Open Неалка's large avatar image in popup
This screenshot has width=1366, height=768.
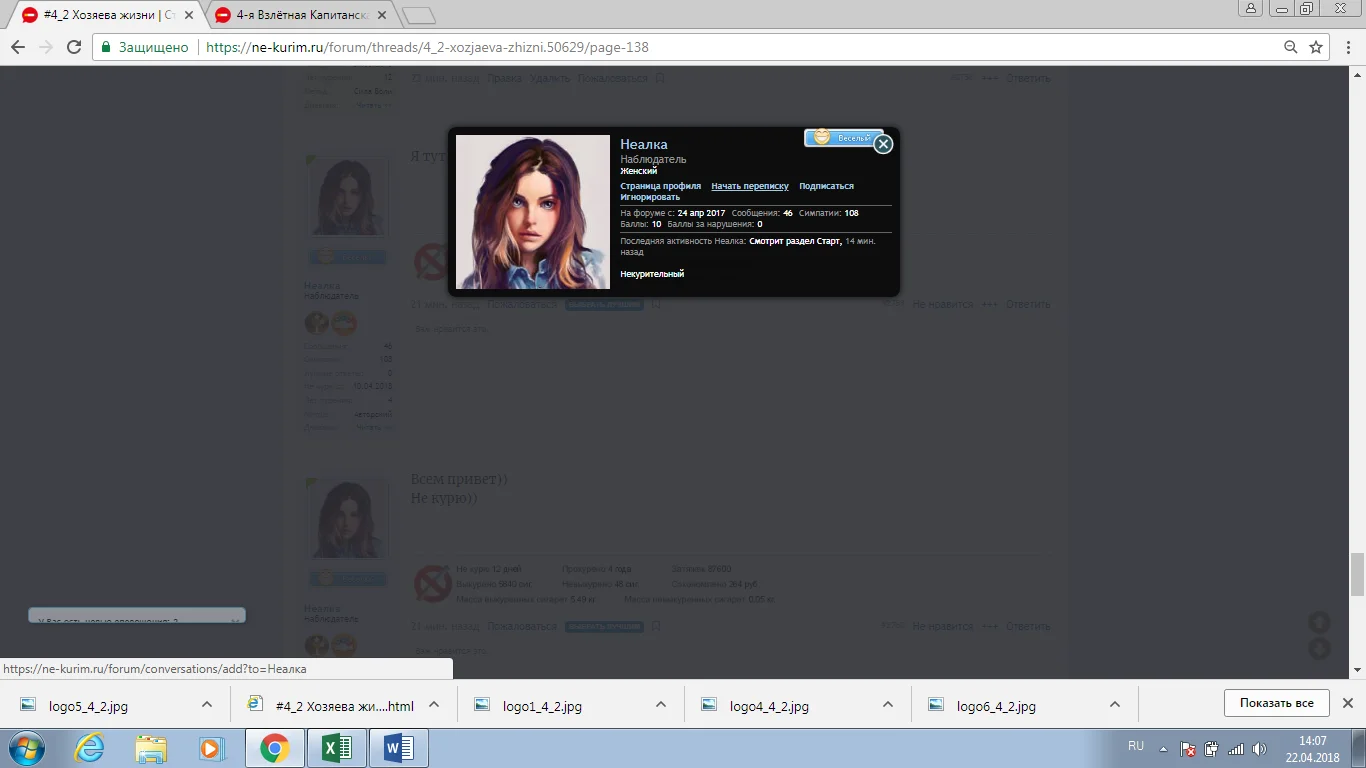click(x=533, y=212)
